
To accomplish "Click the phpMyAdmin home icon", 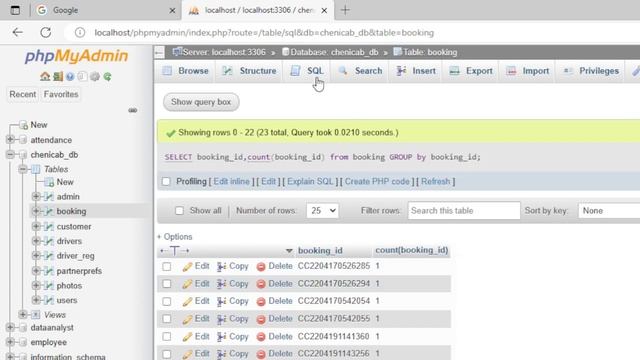I will 45,76.
